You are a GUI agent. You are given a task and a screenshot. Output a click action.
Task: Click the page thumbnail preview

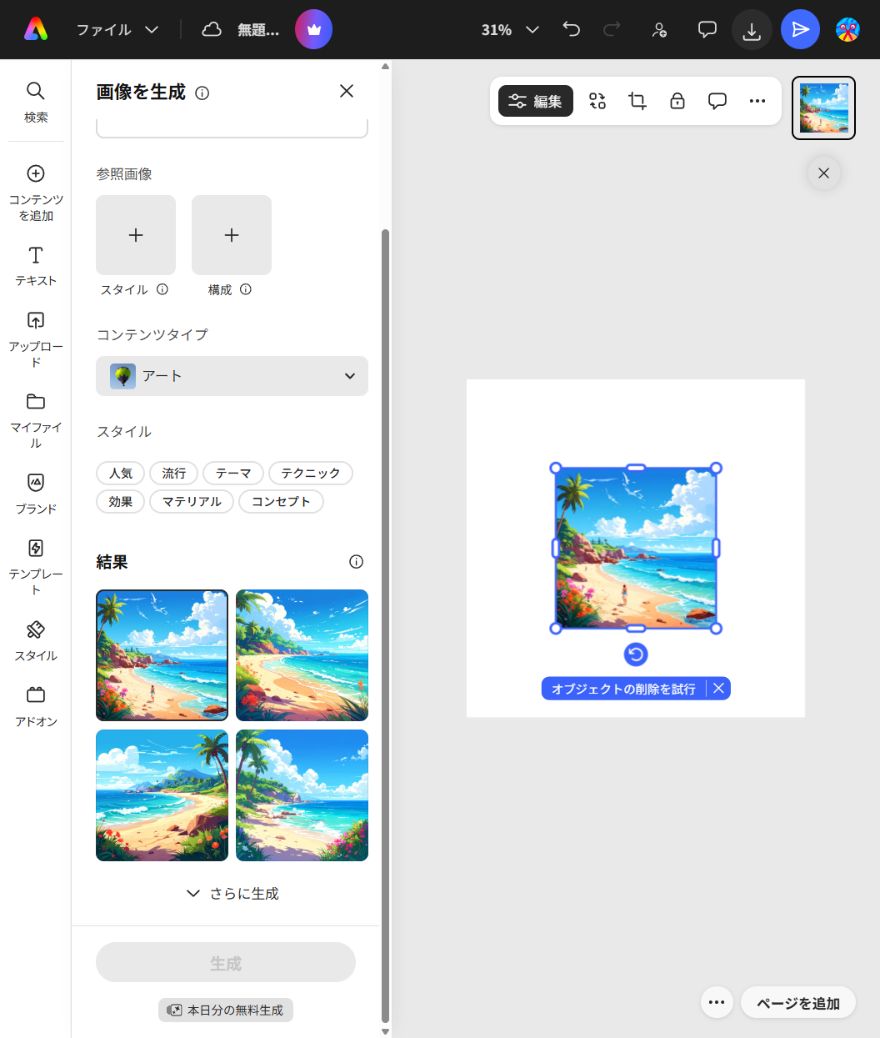pos(824,108)
